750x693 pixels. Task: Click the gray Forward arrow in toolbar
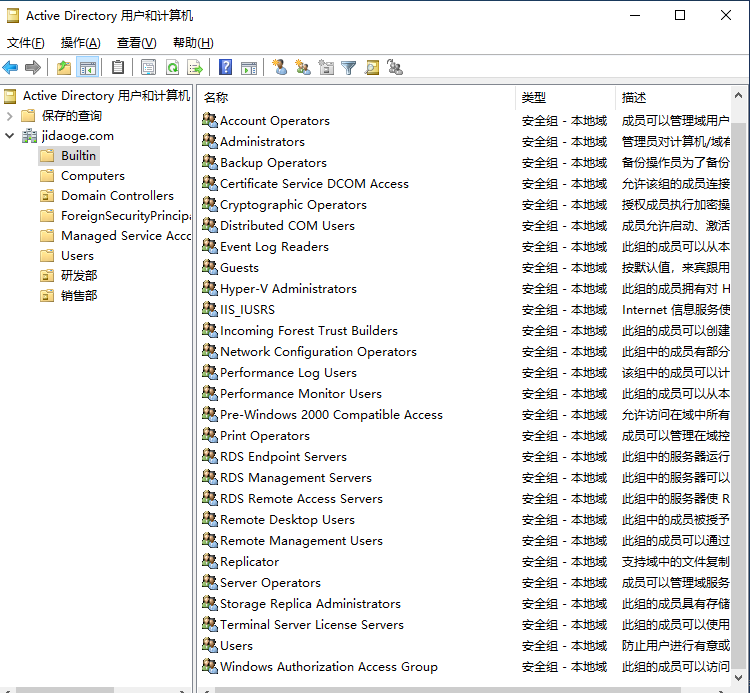pos(33,67)
